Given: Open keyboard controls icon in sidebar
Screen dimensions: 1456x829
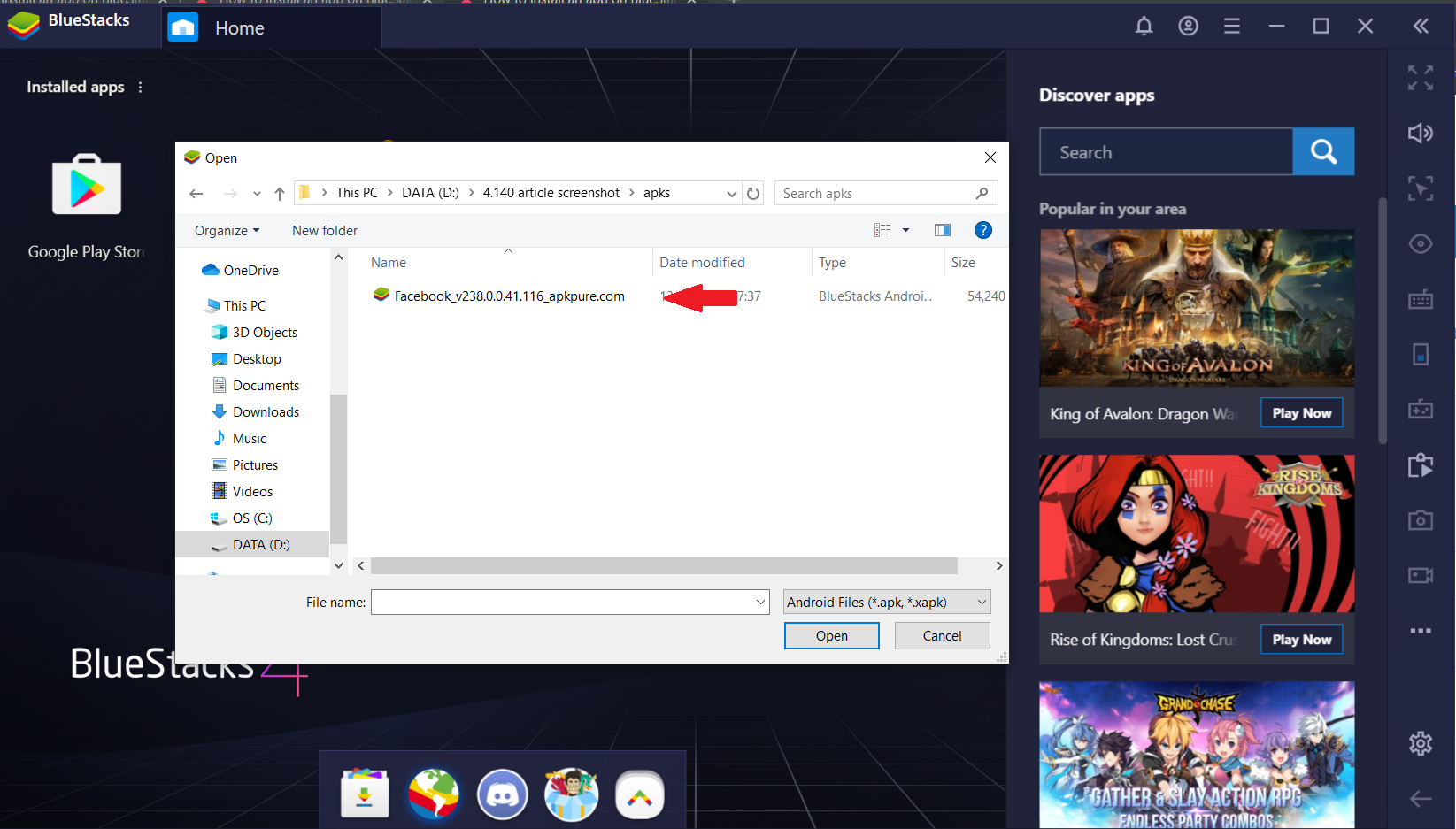Looking at the screenshot, I should coord(1421,300).
